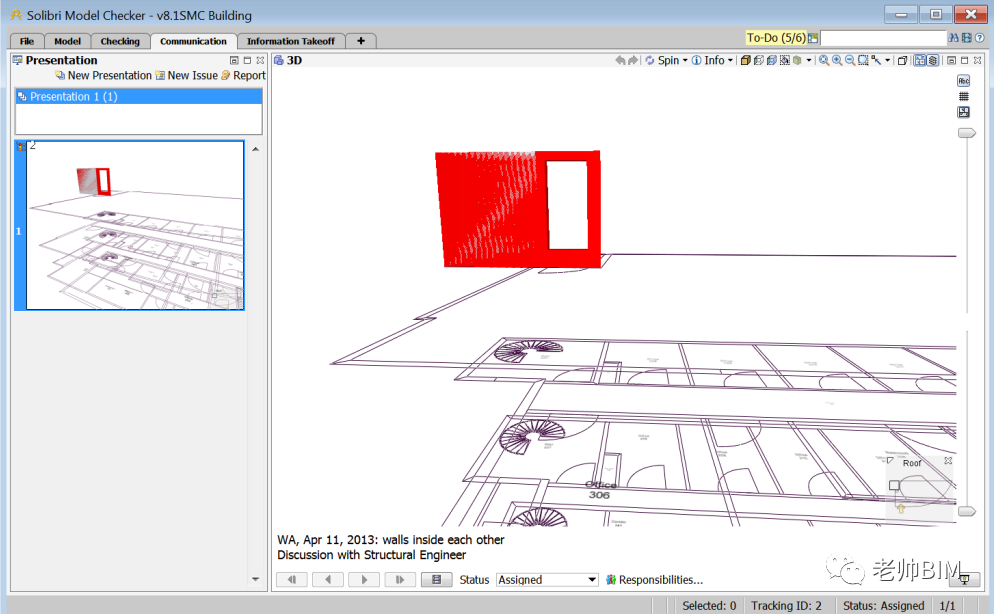
Task: Click the search text field
Action: 883,38
